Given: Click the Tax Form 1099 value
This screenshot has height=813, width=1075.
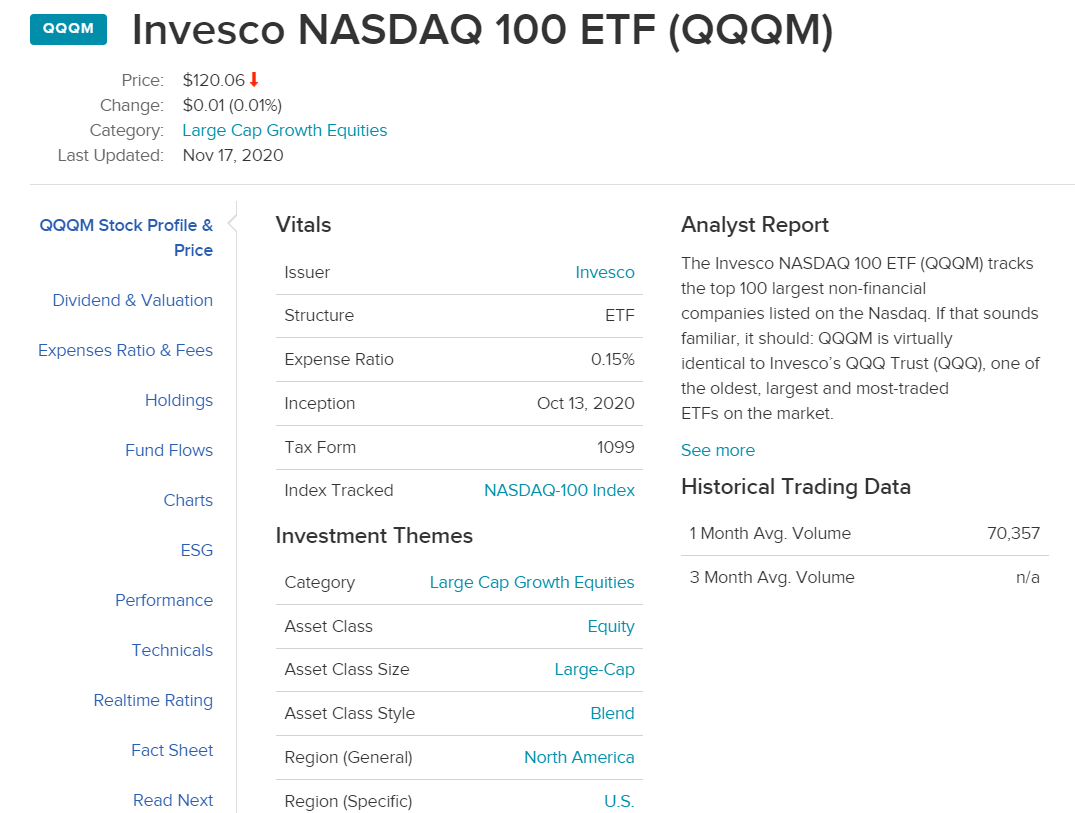Looking at the screenshot, I should pyautogui.click(x=616, y=447).
